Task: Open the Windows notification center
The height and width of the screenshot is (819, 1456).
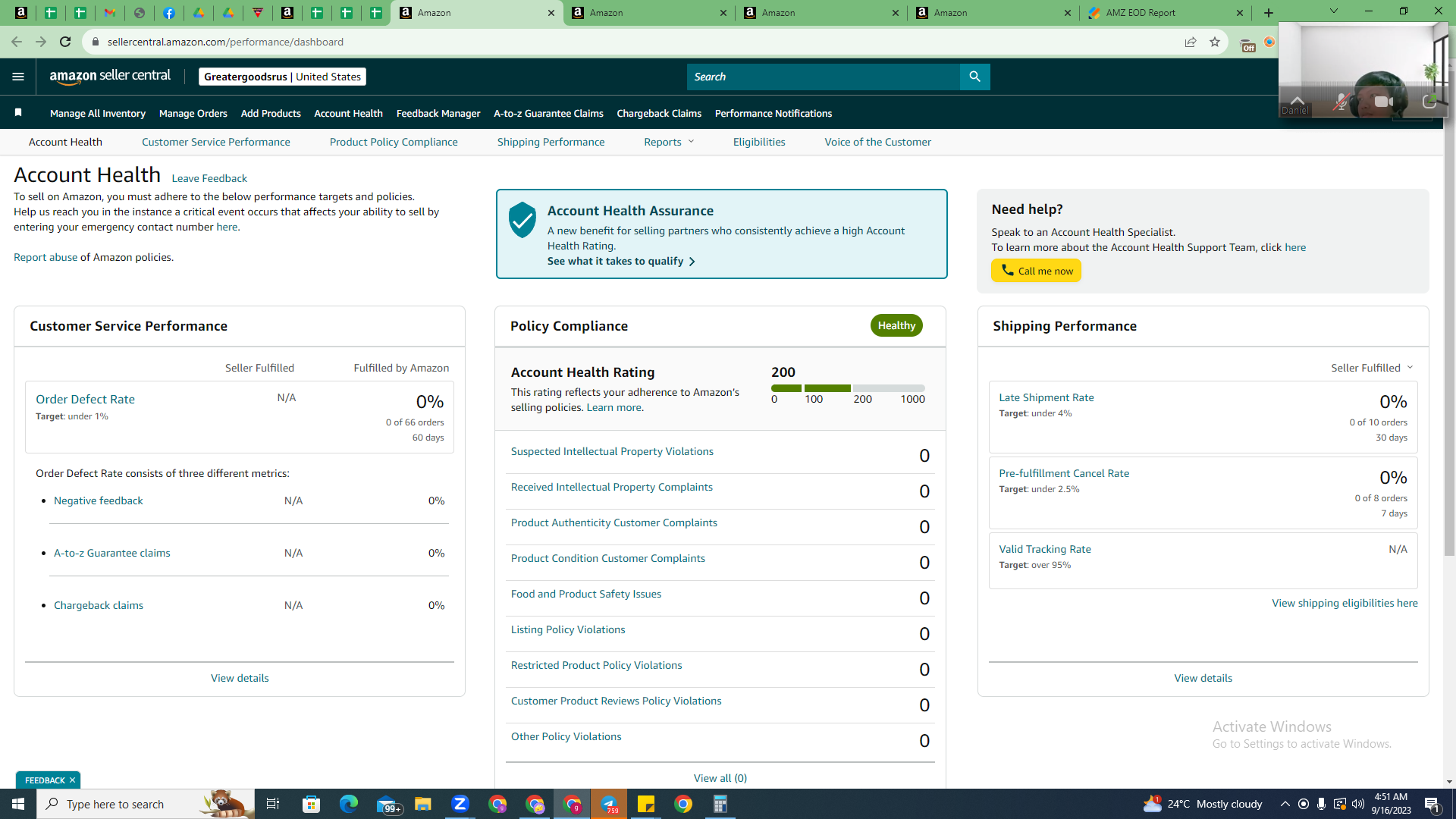Action: coord(1432,804)
